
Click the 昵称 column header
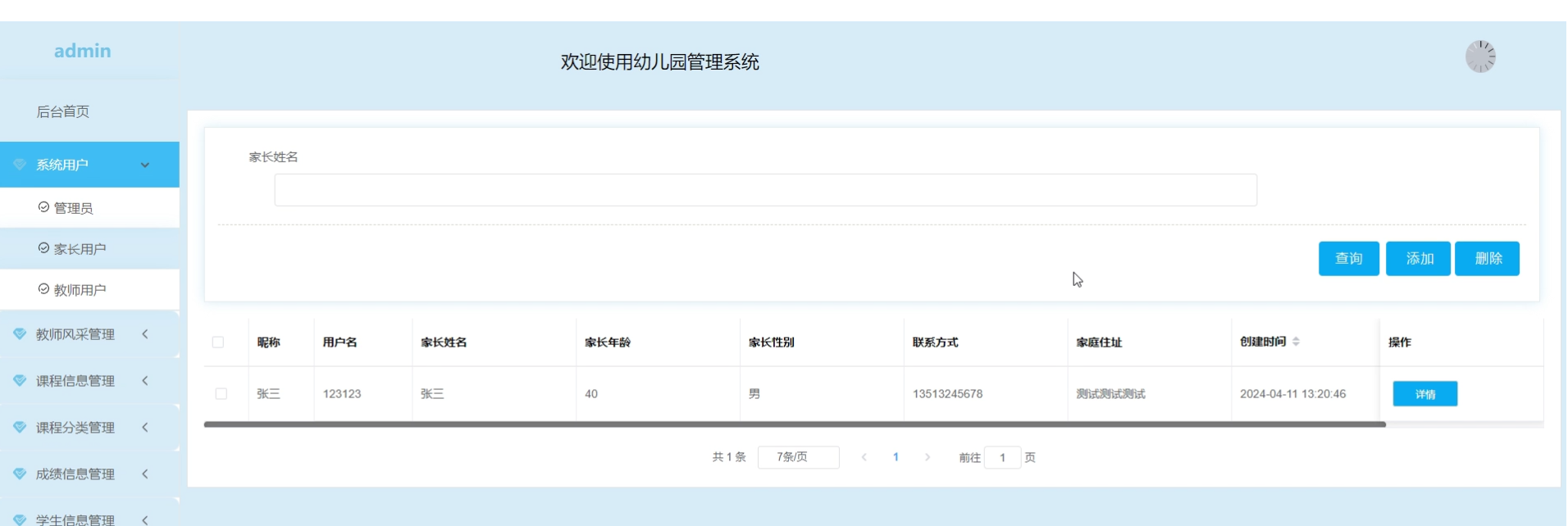click(268, 342)
